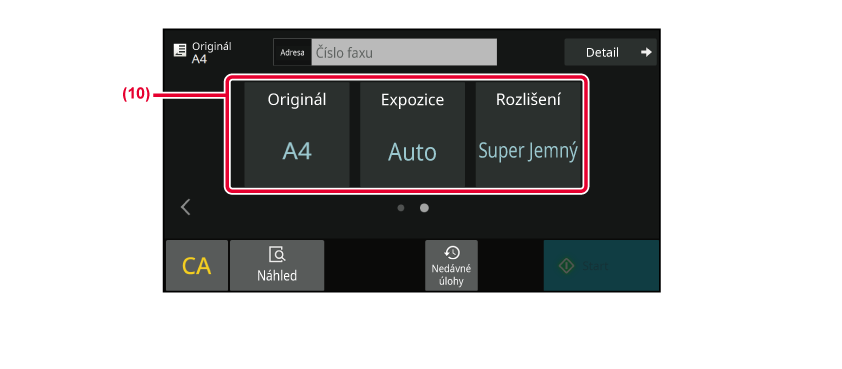842x369 pixels.
Task: Click the Originál A4 status text at top
Action: (212, 52)
